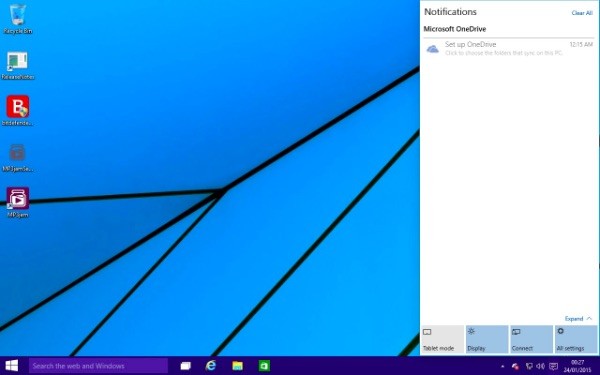Expand the quick actions panel

click(578, 318)
